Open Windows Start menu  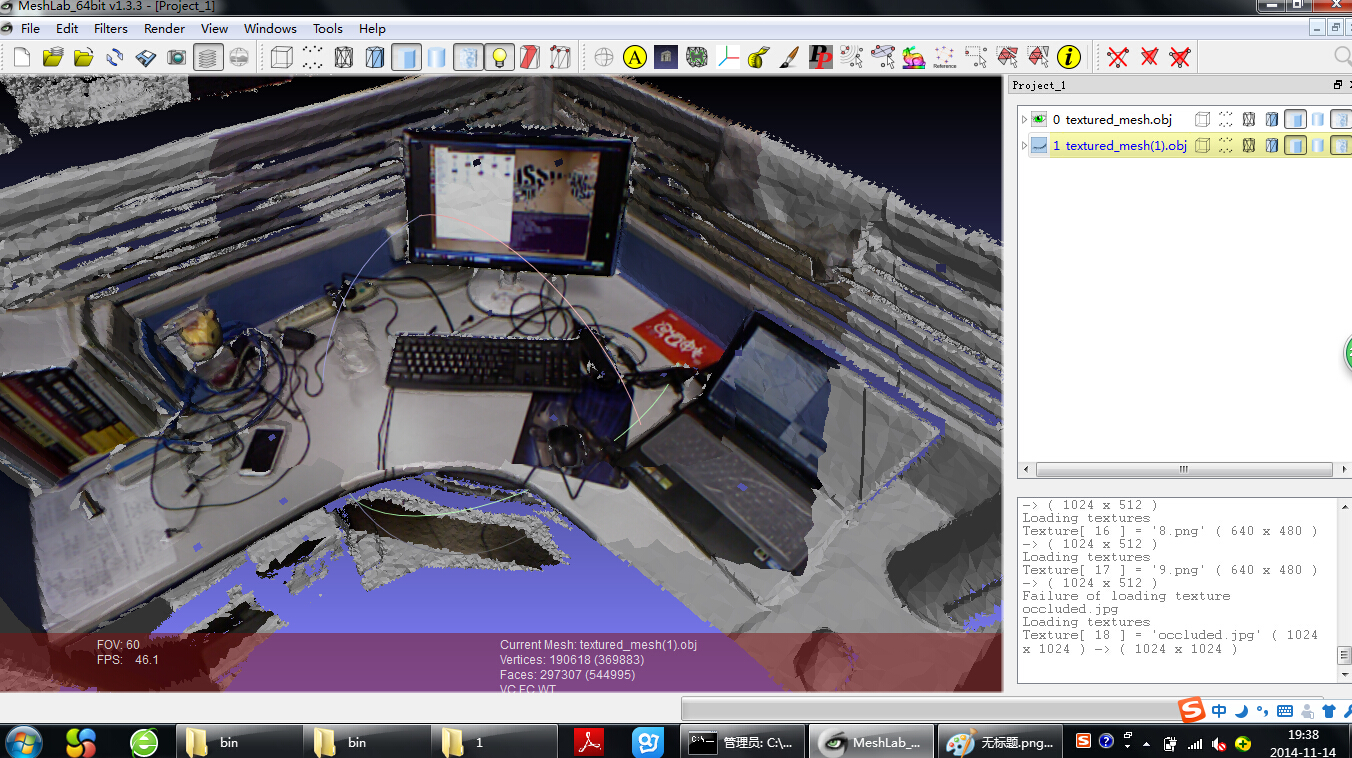pyautogui.click(x=23, y=742)
